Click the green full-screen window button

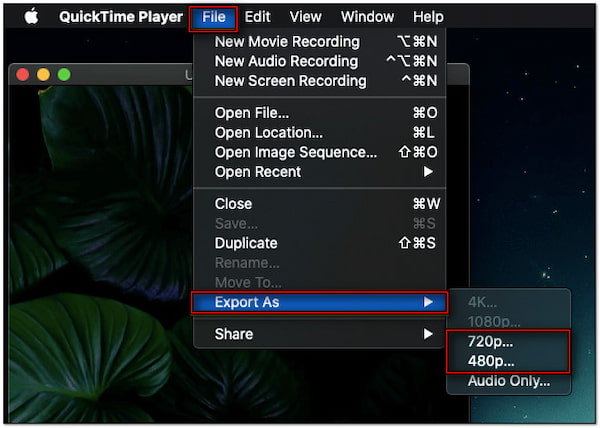tap(64, 74)
